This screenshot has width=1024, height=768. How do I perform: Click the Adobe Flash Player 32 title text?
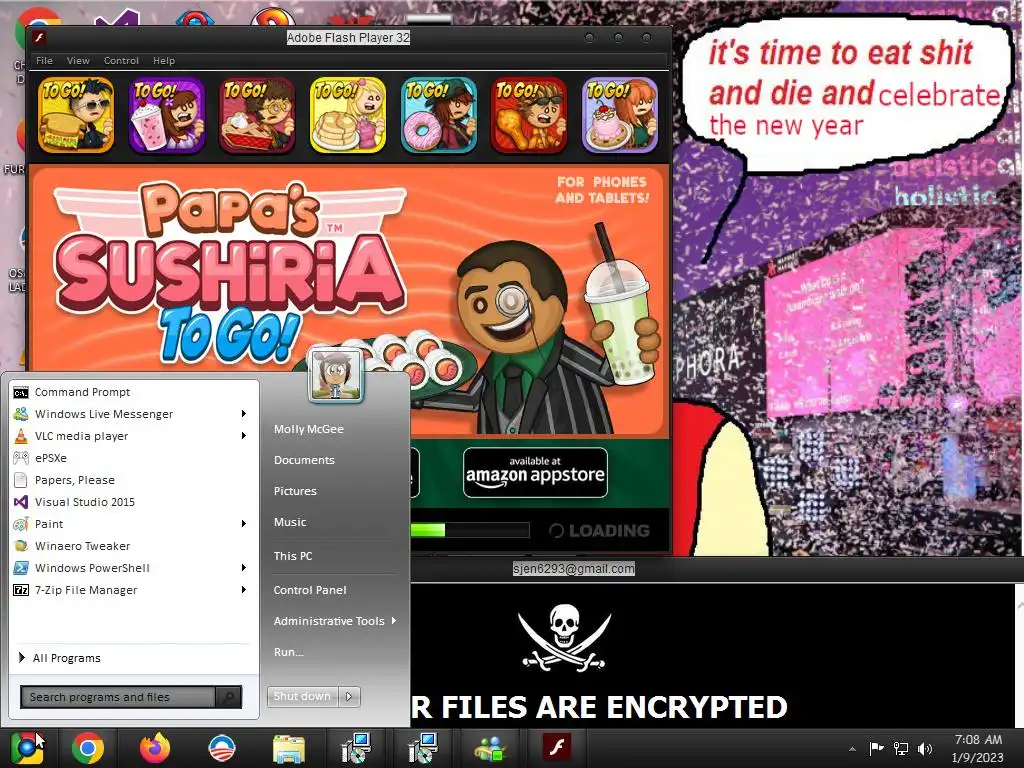348,37
